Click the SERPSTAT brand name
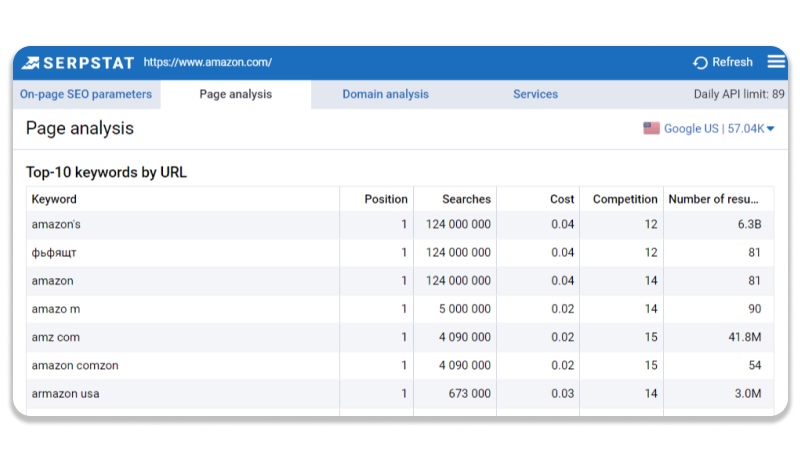 pos(89,63)
